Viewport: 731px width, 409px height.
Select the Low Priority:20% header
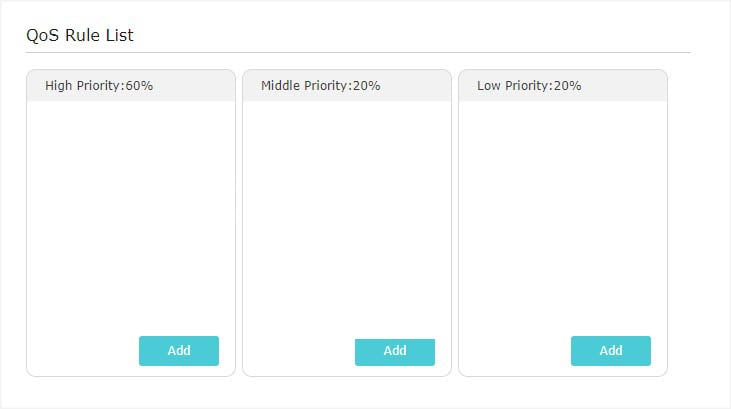tap(563, 85)
